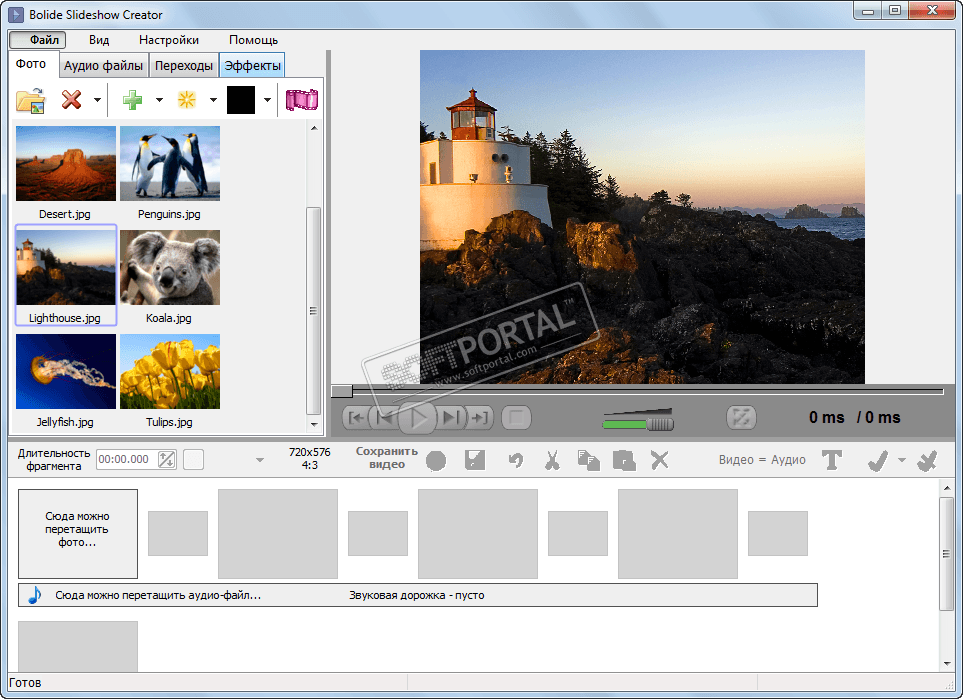Click the photo list scroll down arrow
The height and width of the screenshot is (699, 963).
314,424
